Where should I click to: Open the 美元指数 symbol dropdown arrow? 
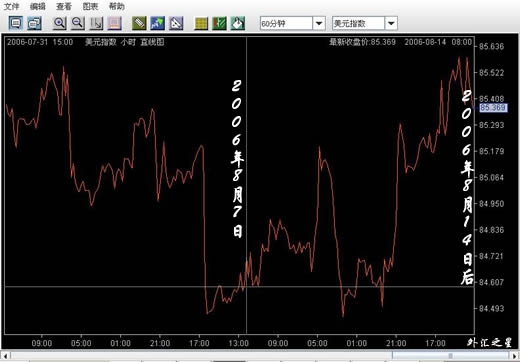[391, 23]
